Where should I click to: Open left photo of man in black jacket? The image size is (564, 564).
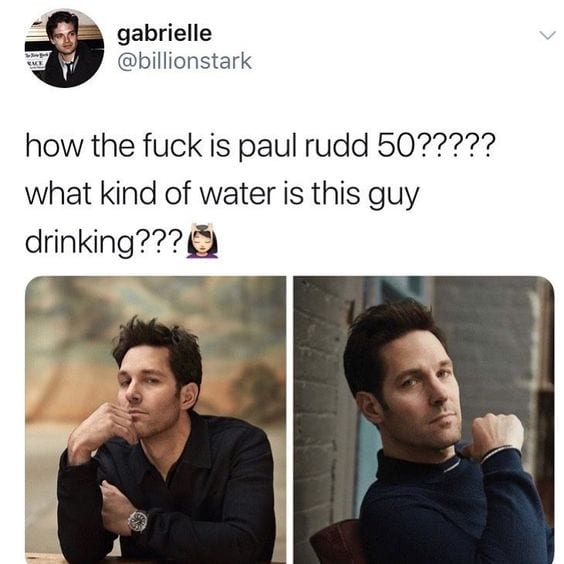click(156, 420)
